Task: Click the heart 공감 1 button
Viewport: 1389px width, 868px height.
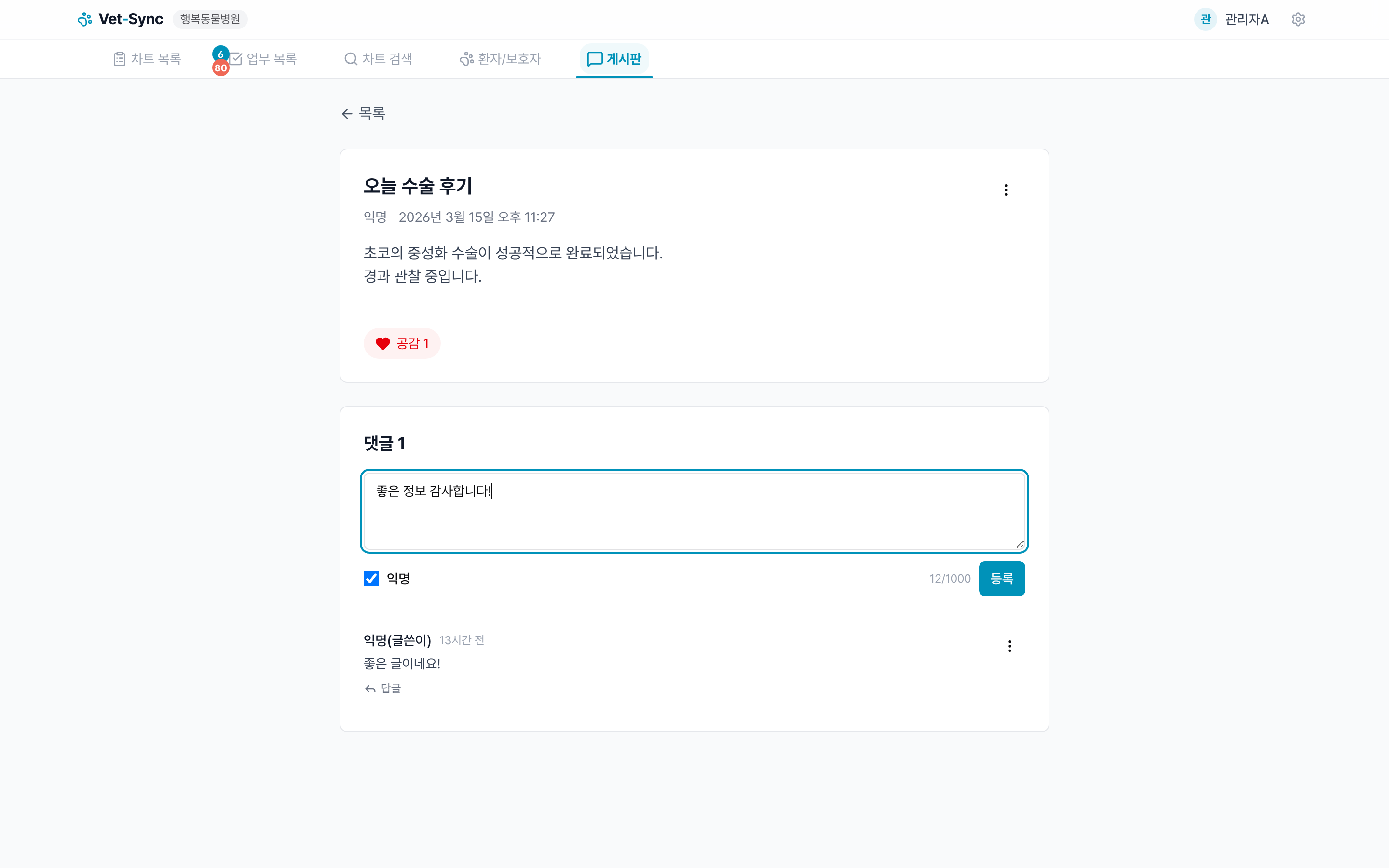Action: pos(402,343)
